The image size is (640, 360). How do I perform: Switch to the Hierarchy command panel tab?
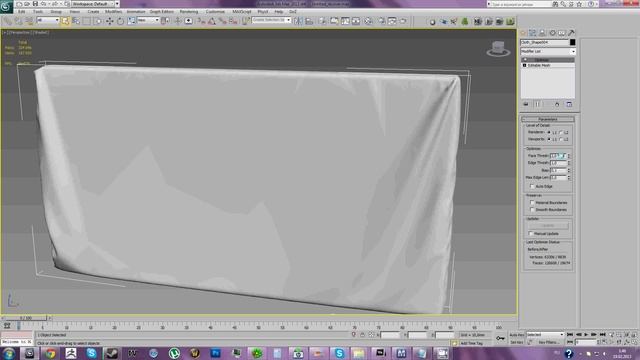coord(542,33)
